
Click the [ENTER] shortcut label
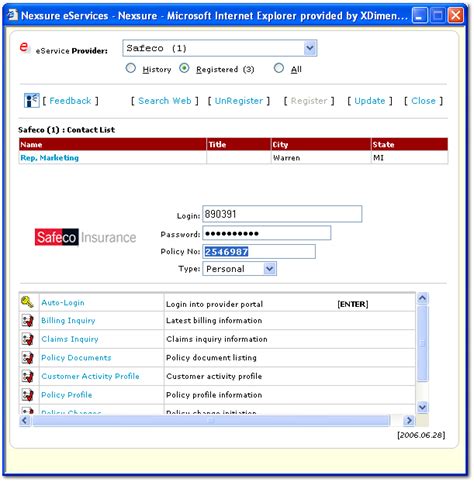pos(353,304)
